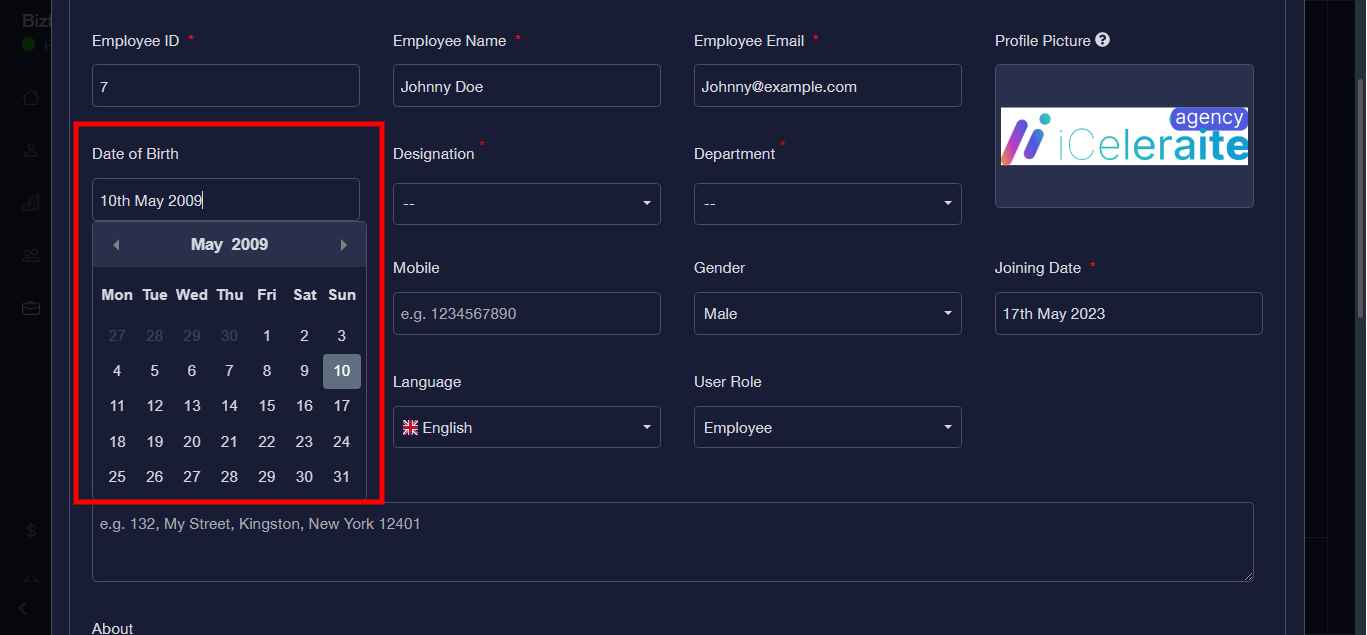Click the Profile Picture help icon

(1102, 41)
